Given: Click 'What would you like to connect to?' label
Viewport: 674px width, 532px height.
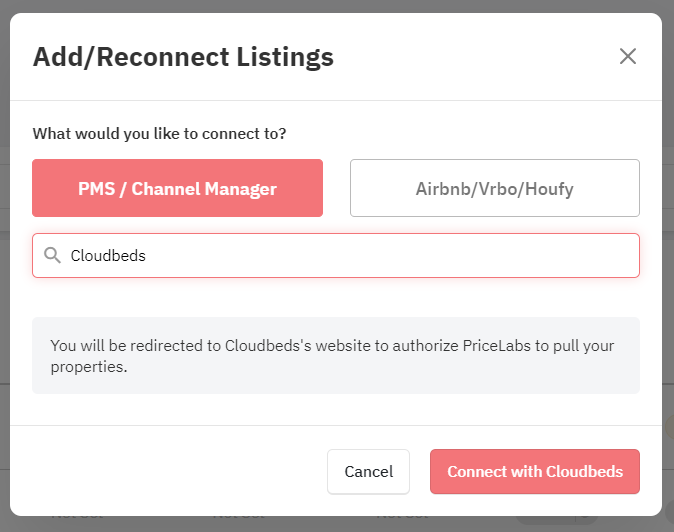Looking at the screenshot, I should [x=159, y=134].
